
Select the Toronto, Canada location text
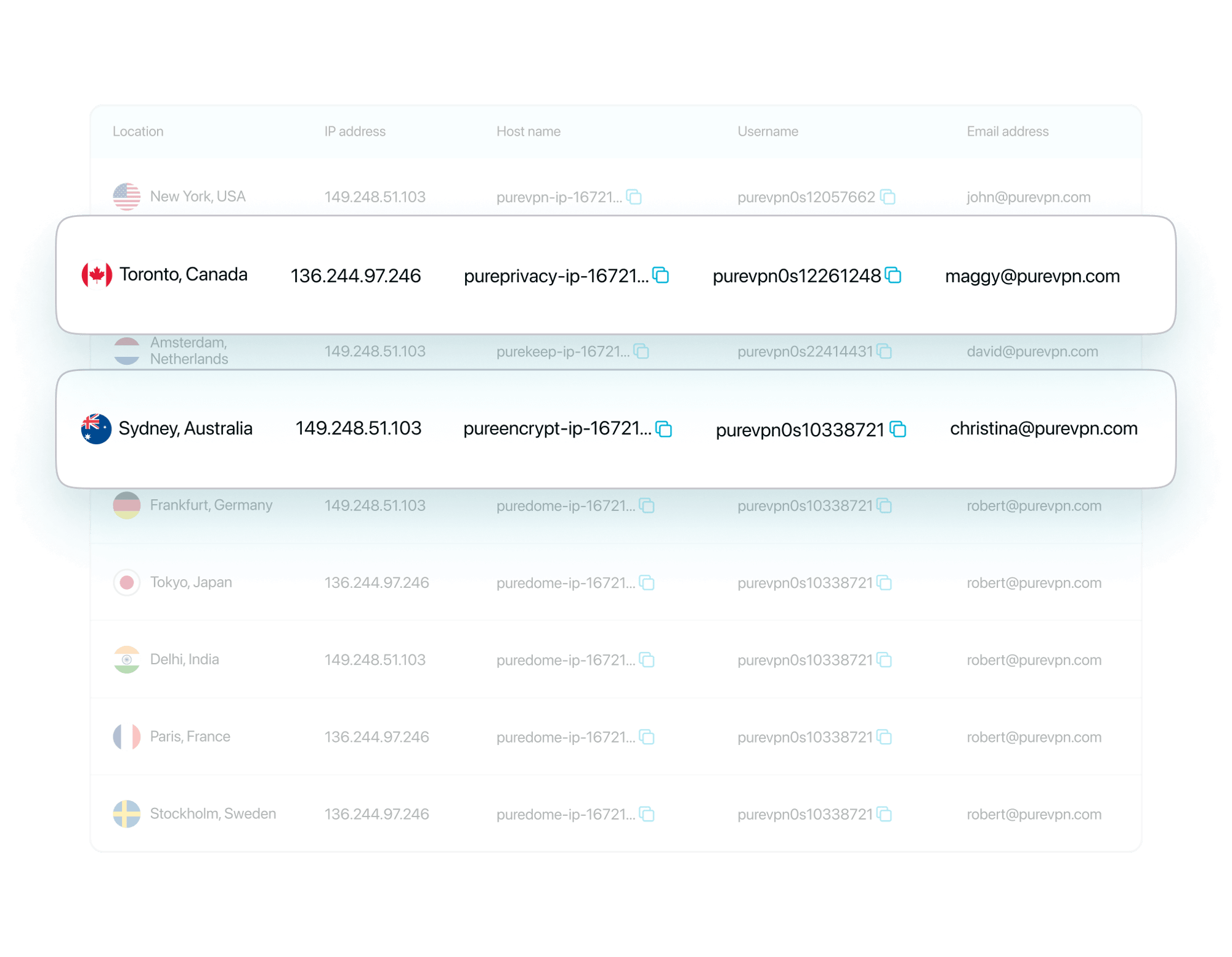(x=184, y=275)
